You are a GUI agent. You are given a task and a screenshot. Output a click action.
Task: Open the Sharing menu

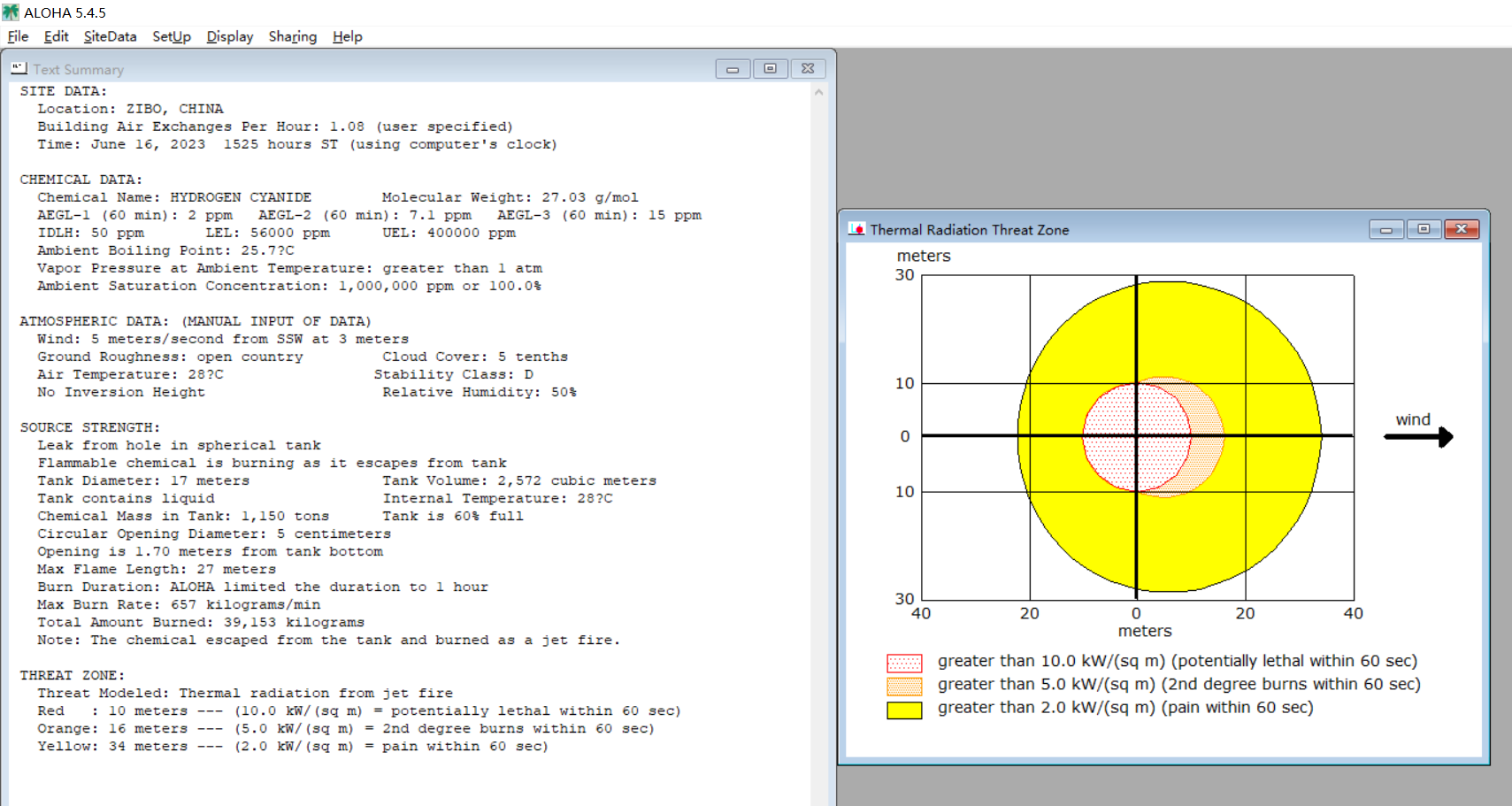click(293, 36)
